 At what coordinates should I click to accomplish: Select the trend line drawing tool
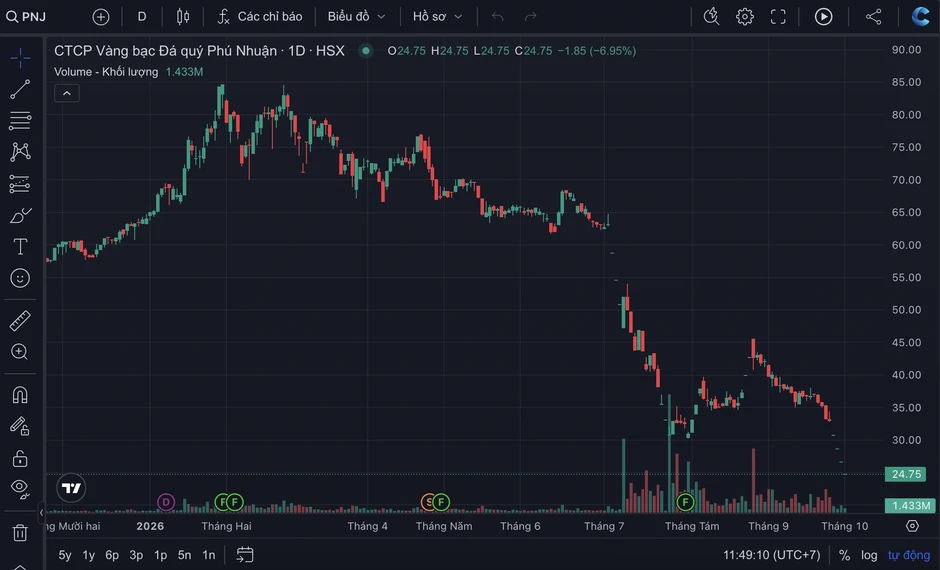[x=20, y=90]
